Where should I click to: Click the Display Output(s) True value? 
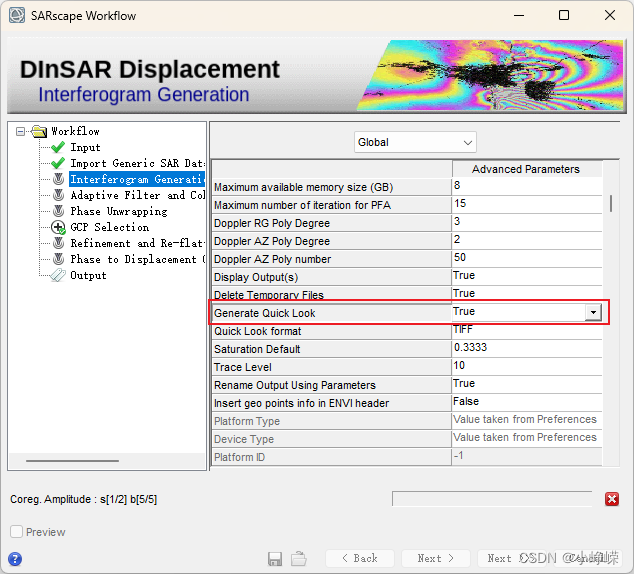click(x=526, y=276)
